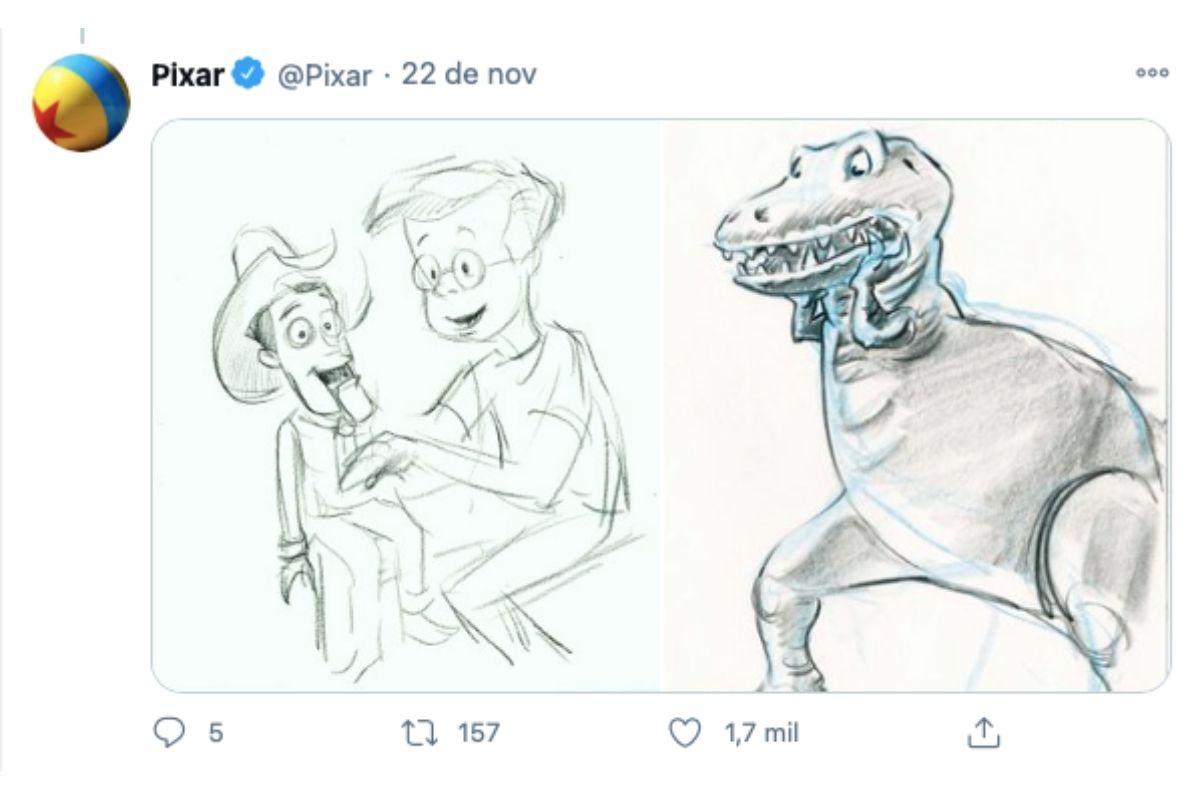The image size is (1200, 800).
Task: Click the reply count "5"
Action: pyautogui.click(x=215, y=734)
